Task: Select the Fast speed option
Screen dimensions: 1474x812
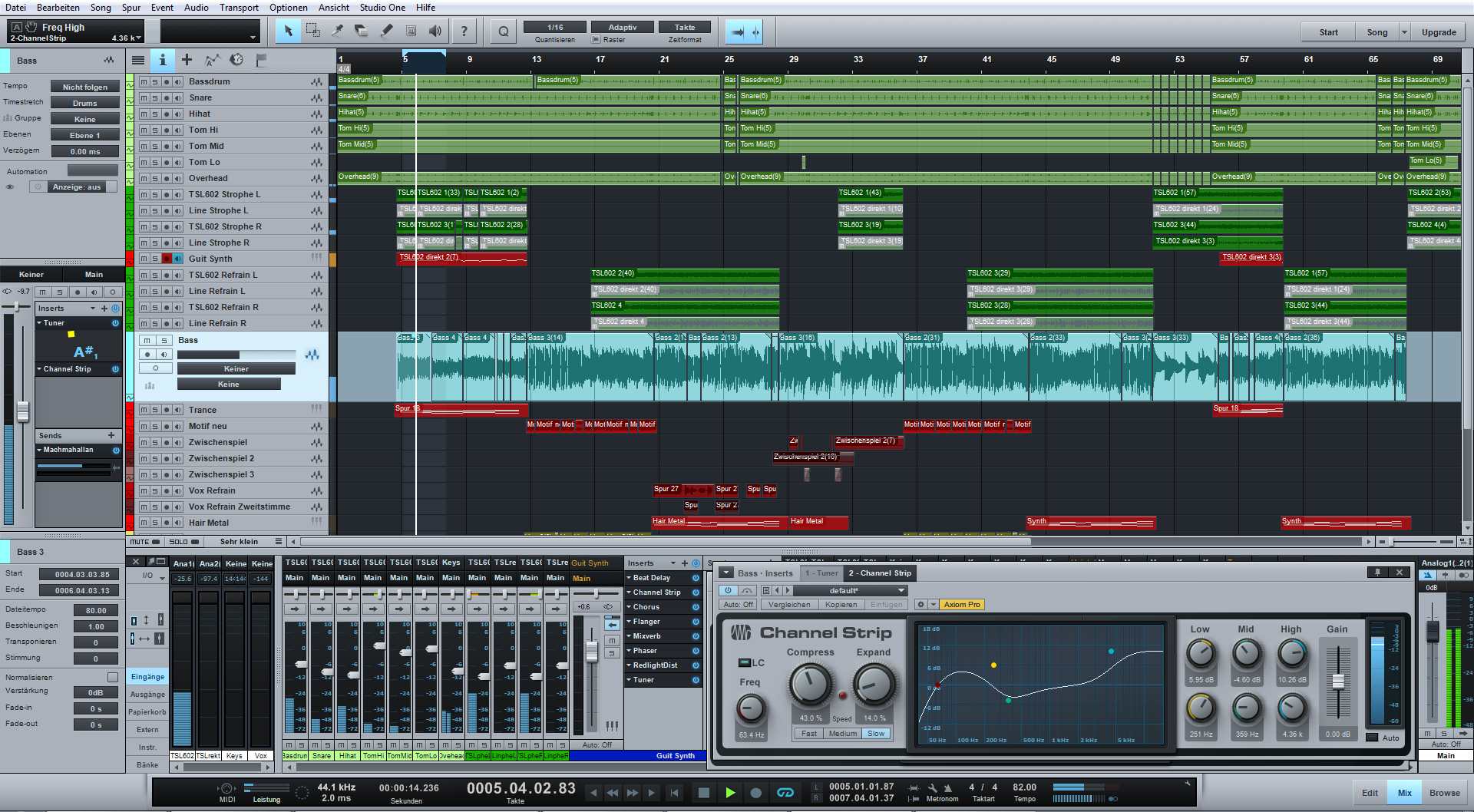Action: pyautogui.click(x=809, y=734)
